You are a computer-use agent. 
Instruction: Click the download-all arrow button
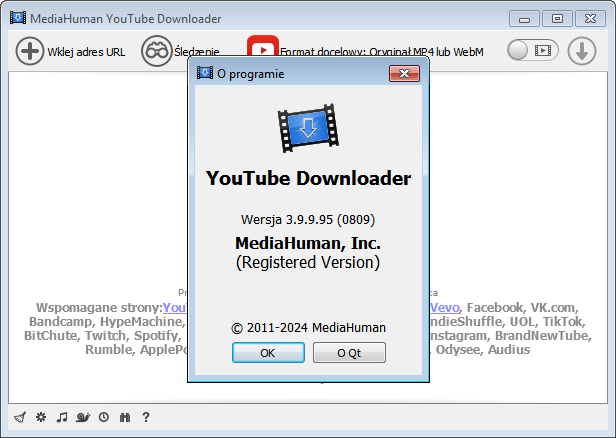[582, 51]
